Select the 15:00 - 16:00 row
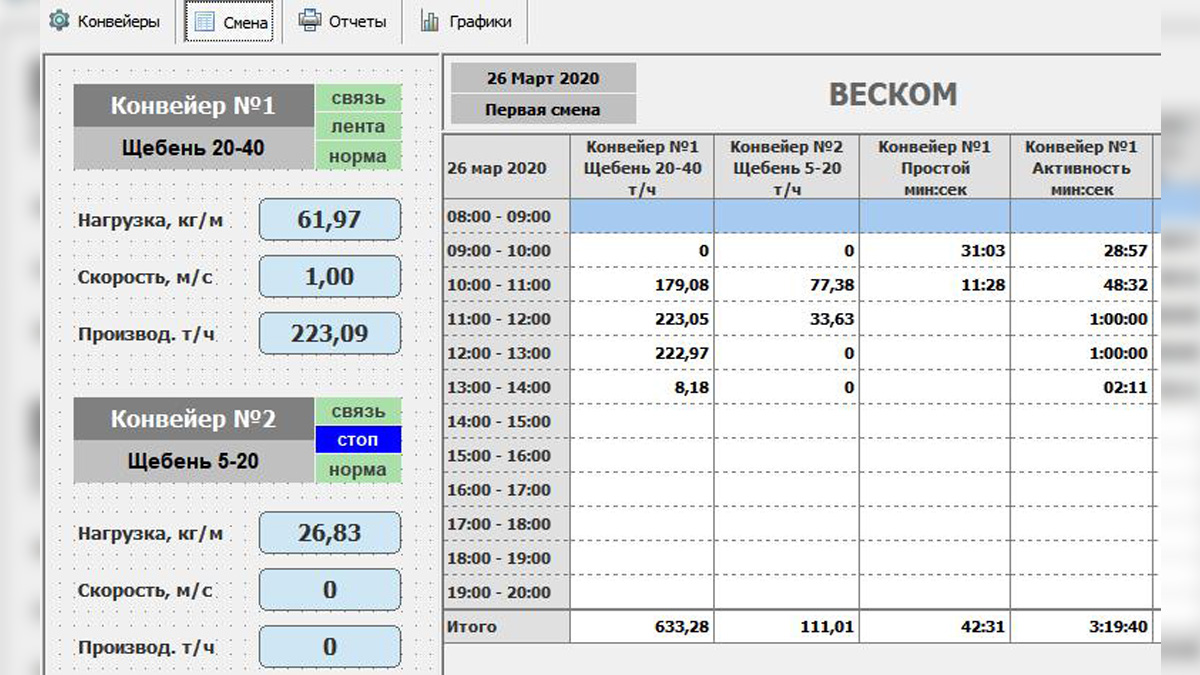This screenshot has height=675, width=1200. click(800, 455)
